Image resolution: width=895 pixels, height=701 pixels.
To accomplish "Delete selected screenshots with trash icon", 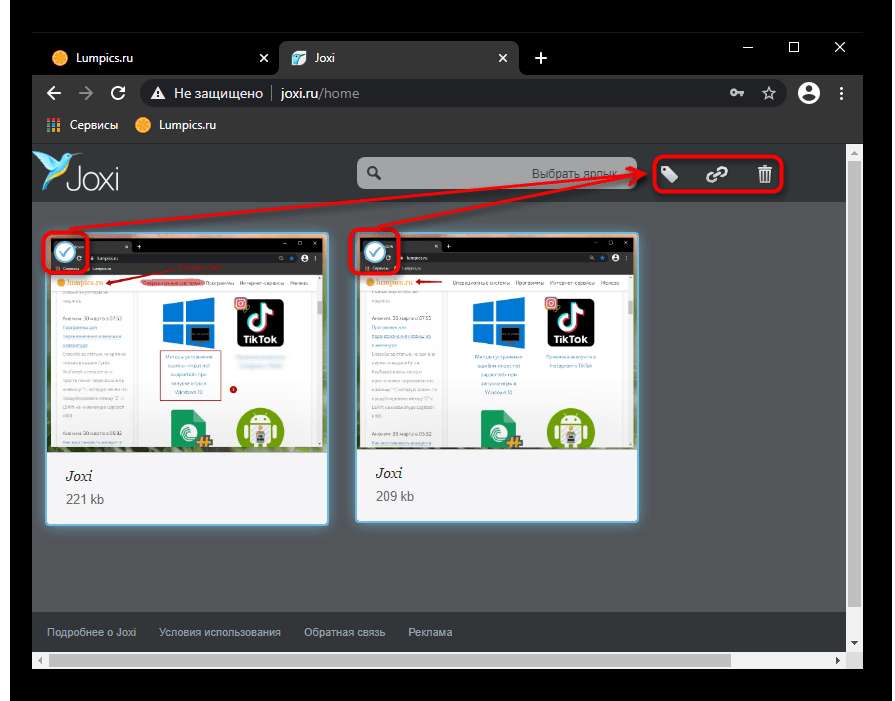I will [x=765, y=175].
